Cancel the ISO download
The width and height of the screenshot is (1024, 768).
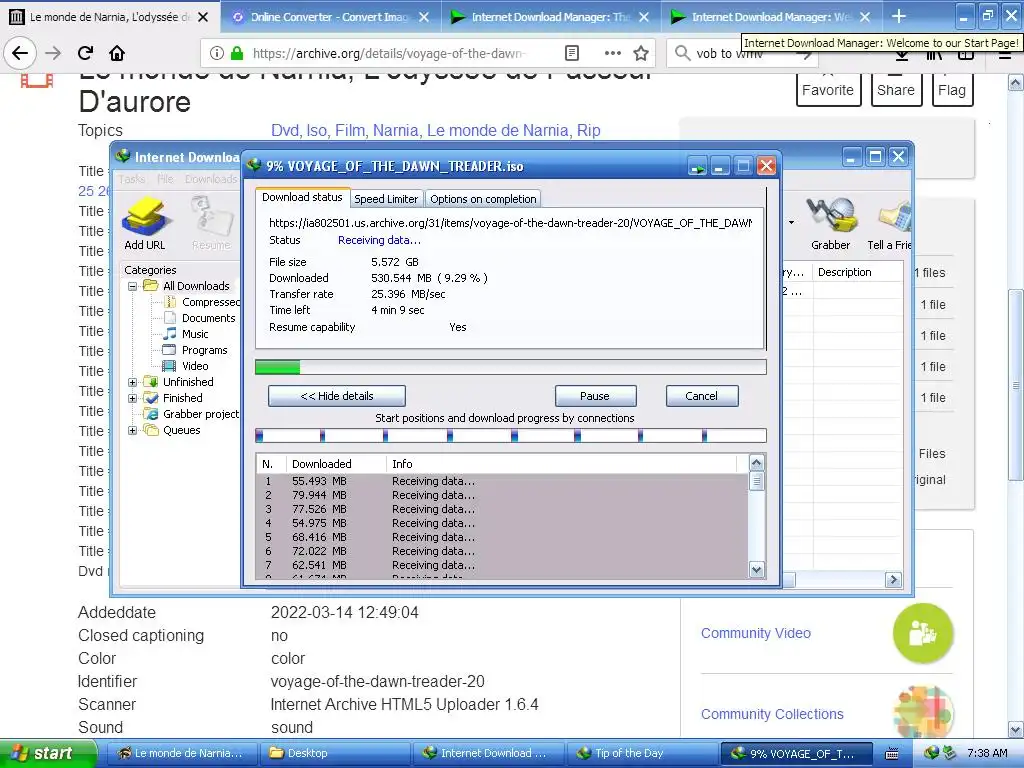coord(702,396)
